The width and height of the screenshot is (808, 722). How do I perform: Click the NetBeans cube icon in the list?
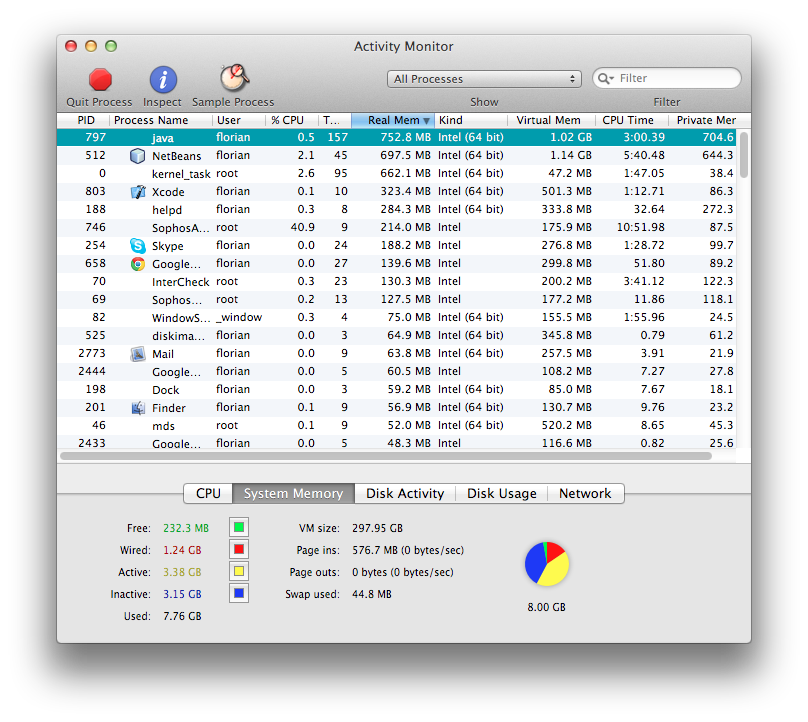pyautogui.click(x=138, y=156)
